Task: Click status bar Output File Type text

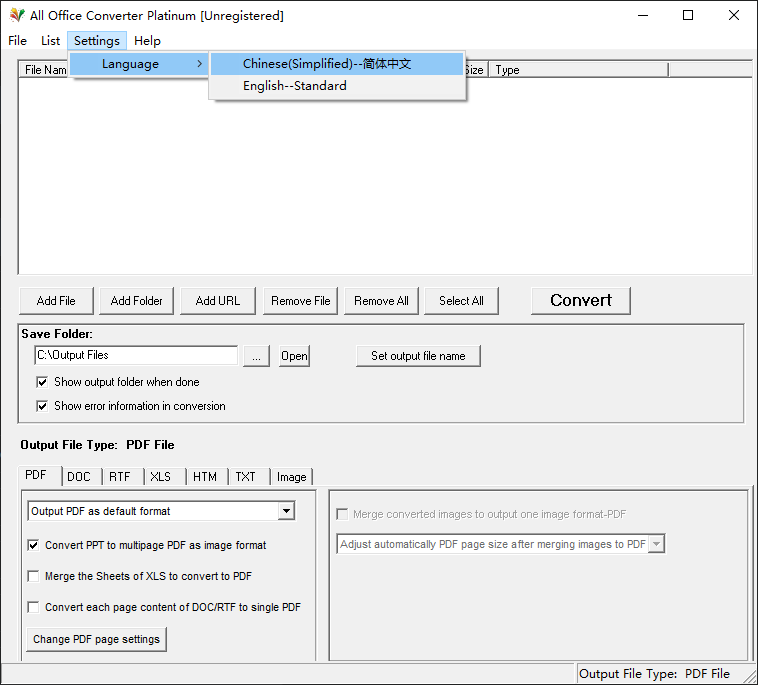Action: 654,674
